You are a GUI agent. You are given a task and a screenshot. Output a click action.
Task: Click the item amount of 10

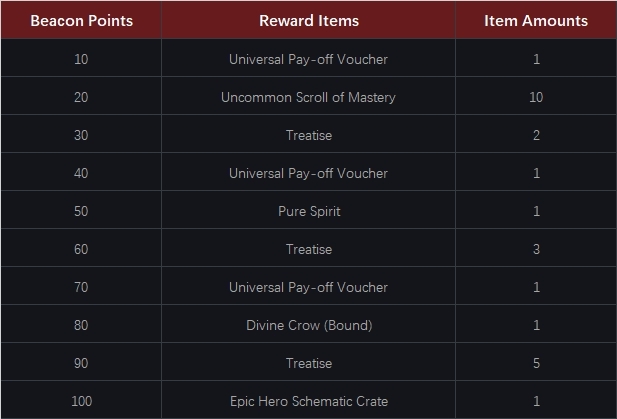(x=536, y=97)
